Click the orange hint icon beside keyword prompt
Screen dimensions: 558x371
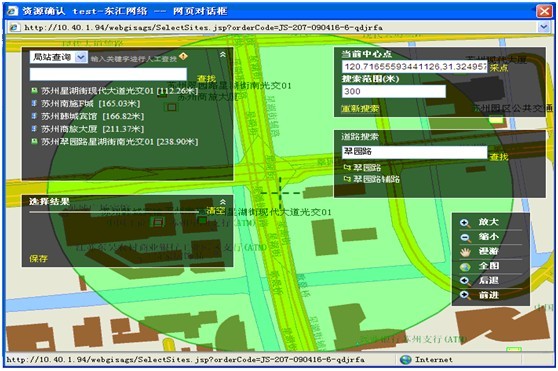click(183, 56)
